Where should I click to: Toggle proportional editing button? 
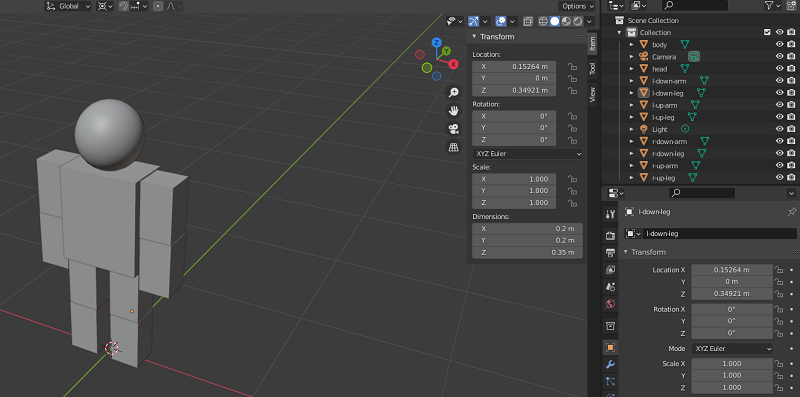tap(158, 6)
